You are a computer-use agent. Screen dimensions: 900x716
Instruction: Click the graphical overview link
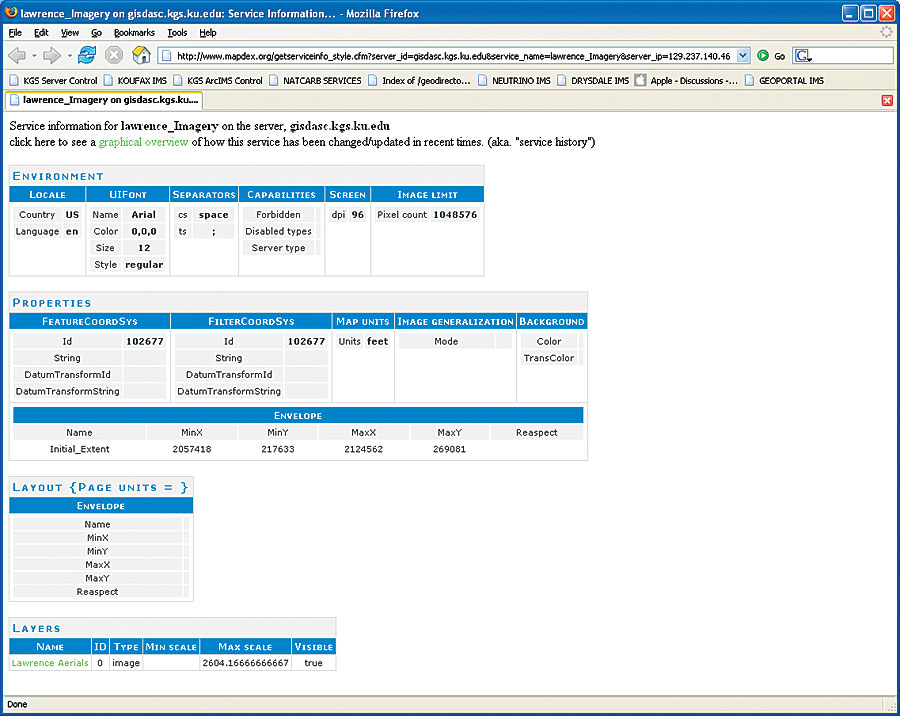coord(143,142)
